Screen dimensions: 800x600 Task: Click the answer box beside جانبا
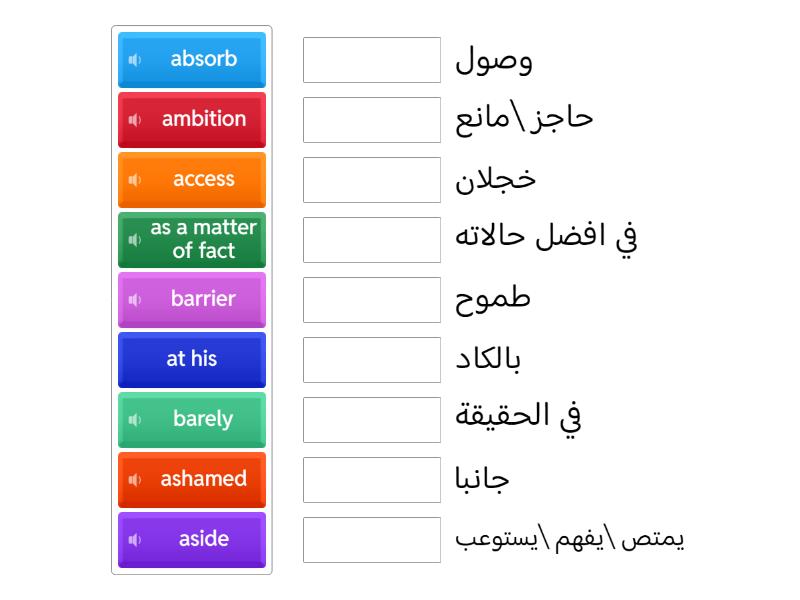click(x=372, y=480)
